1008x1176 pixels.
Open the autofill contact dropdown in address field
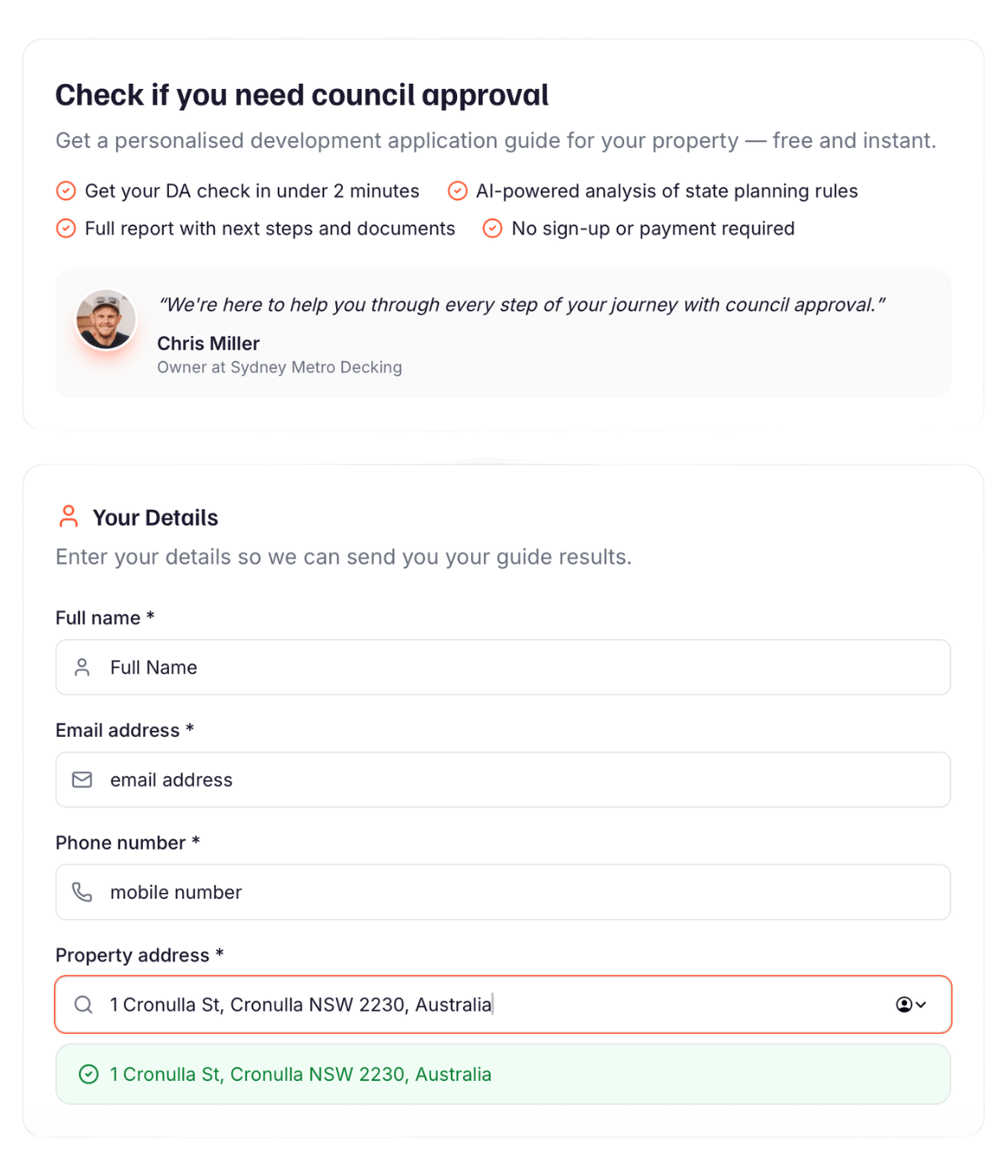[x=911, y=1005]
